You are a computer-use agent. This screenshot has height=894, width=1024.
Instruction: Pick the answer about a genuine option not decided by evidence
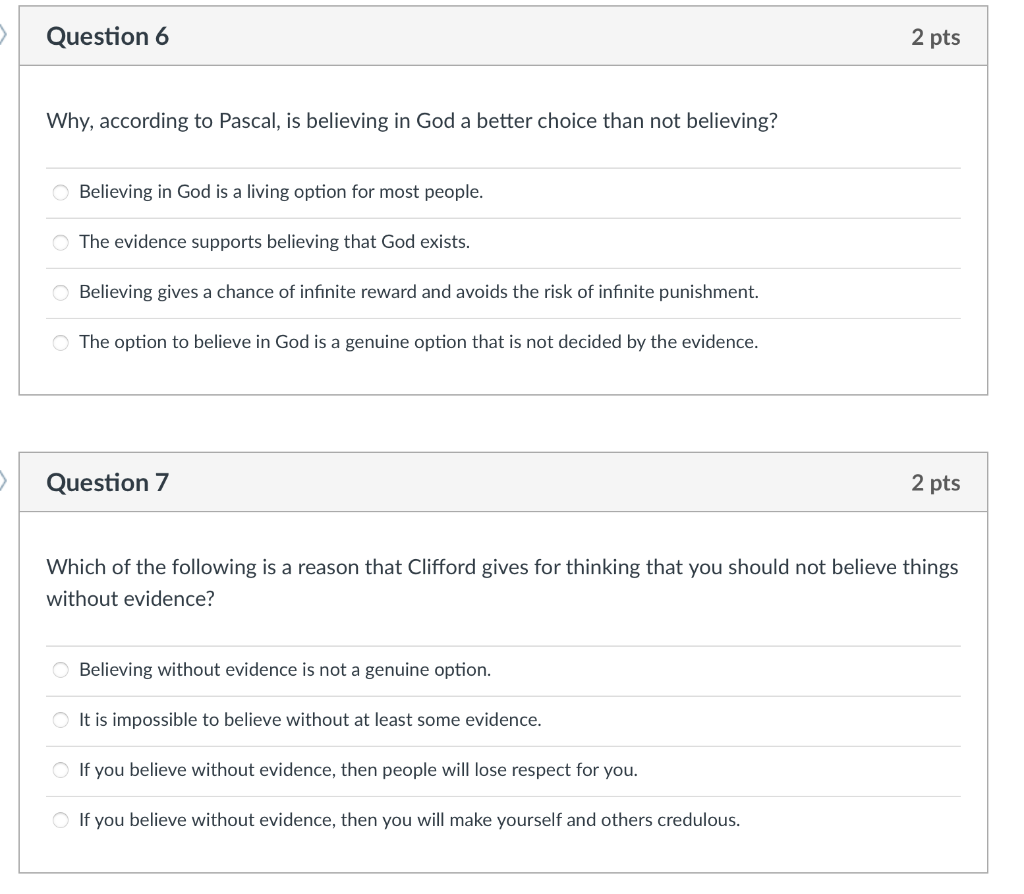click(x=60, y=342)
